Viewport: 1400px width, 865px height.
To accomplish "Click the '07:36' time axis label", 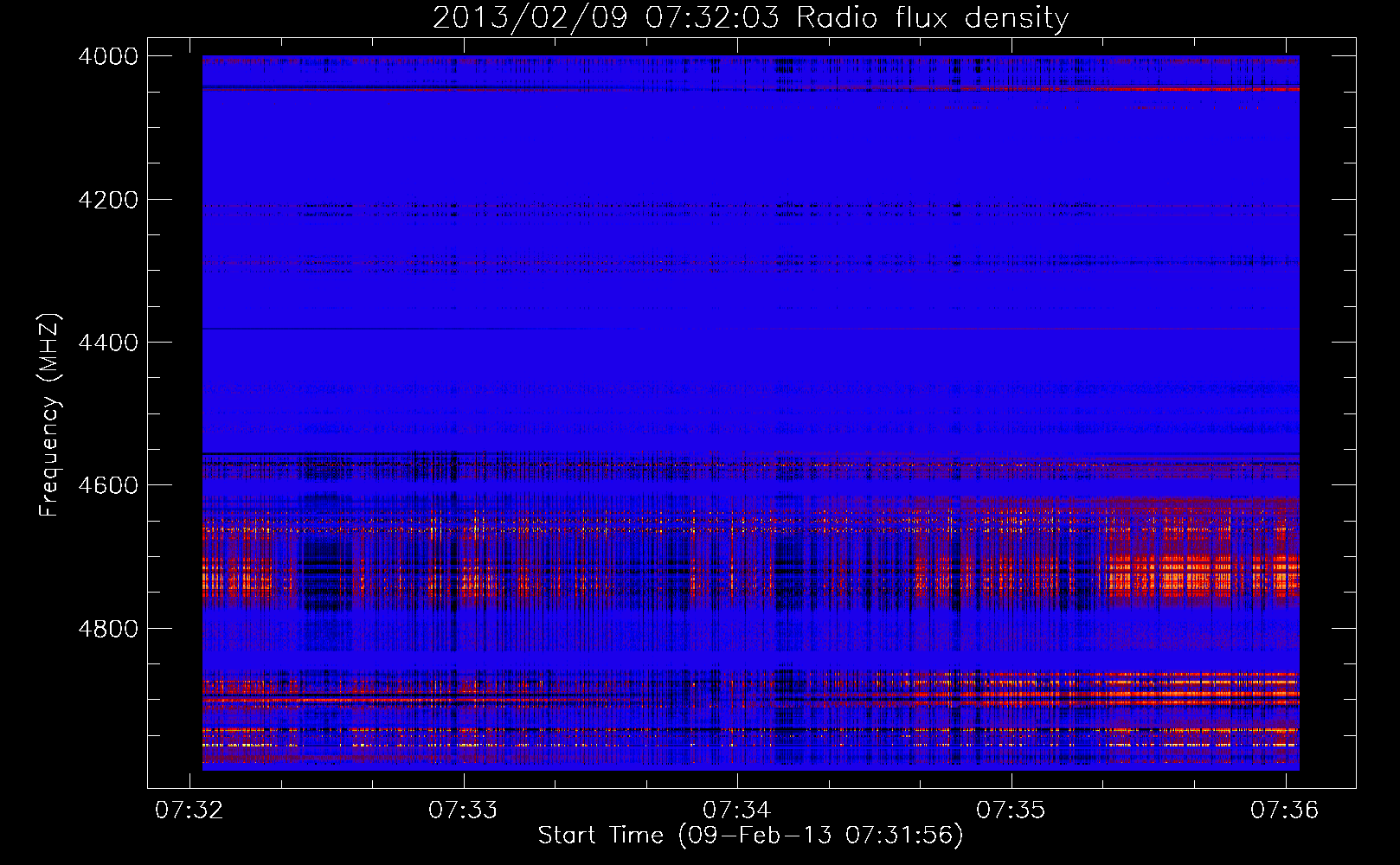I will [1285, 810].
